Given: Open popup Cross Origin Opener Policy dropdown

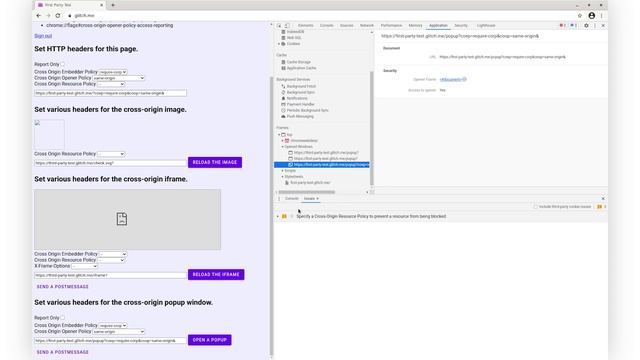Looking at the screenshot, I should 118,331.
